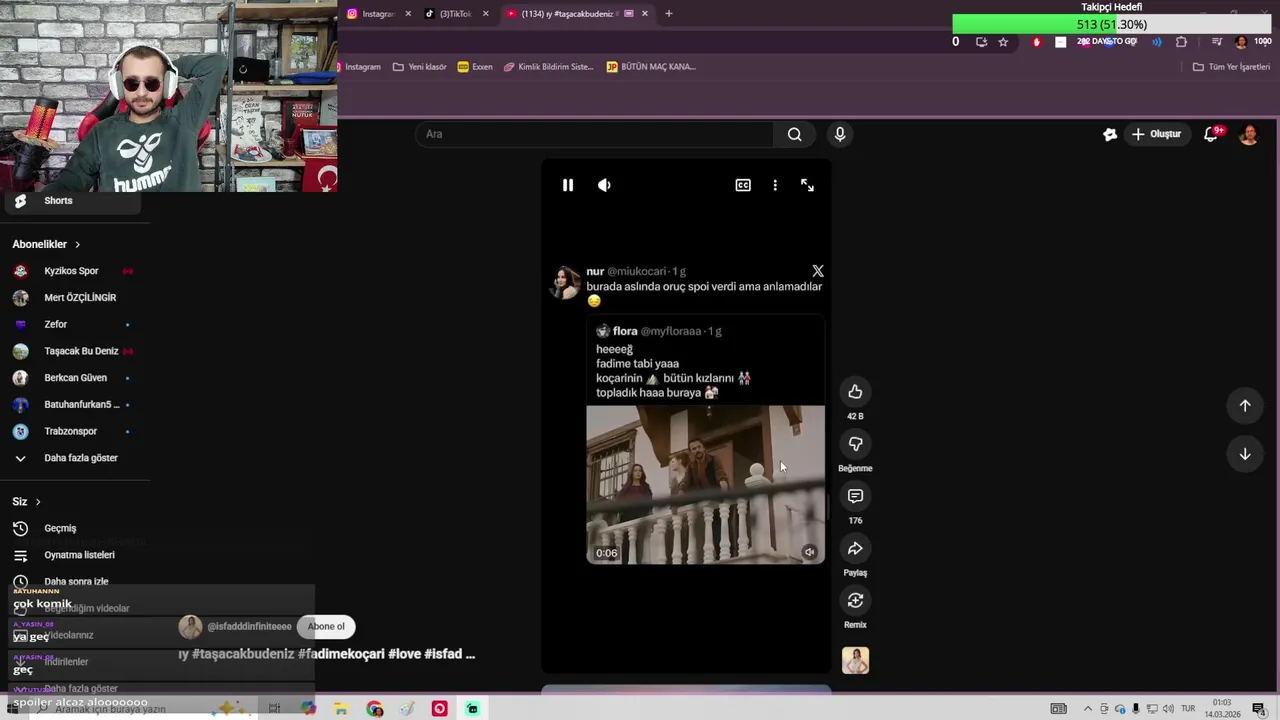This screenshot has width=1280, height=720.
Task: Open Shorts in the sidebar
Action: pos(72,201)
